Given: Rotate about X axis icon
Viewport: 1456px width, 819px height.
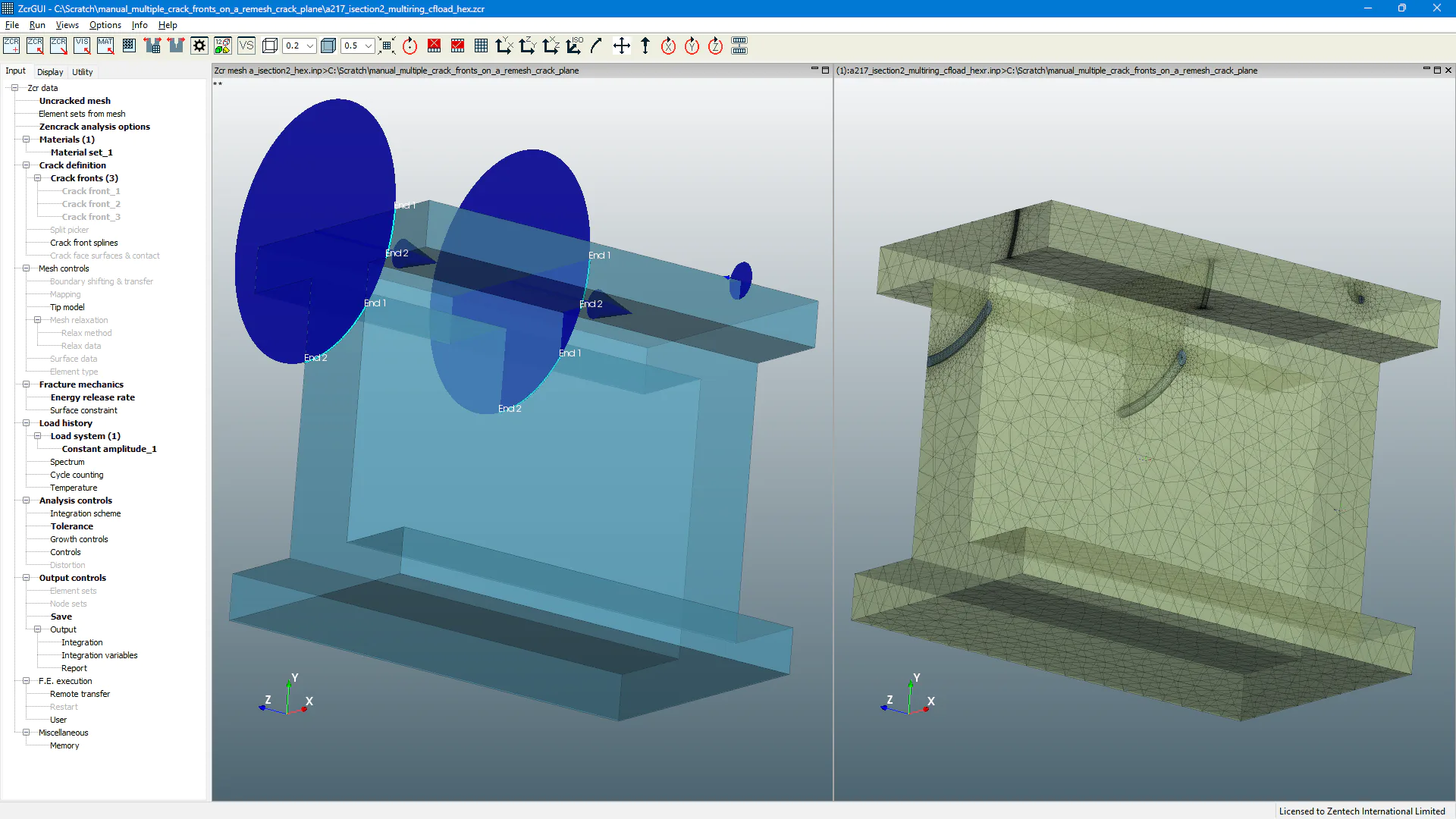Looking at the screenshot, I should point(668,45).
